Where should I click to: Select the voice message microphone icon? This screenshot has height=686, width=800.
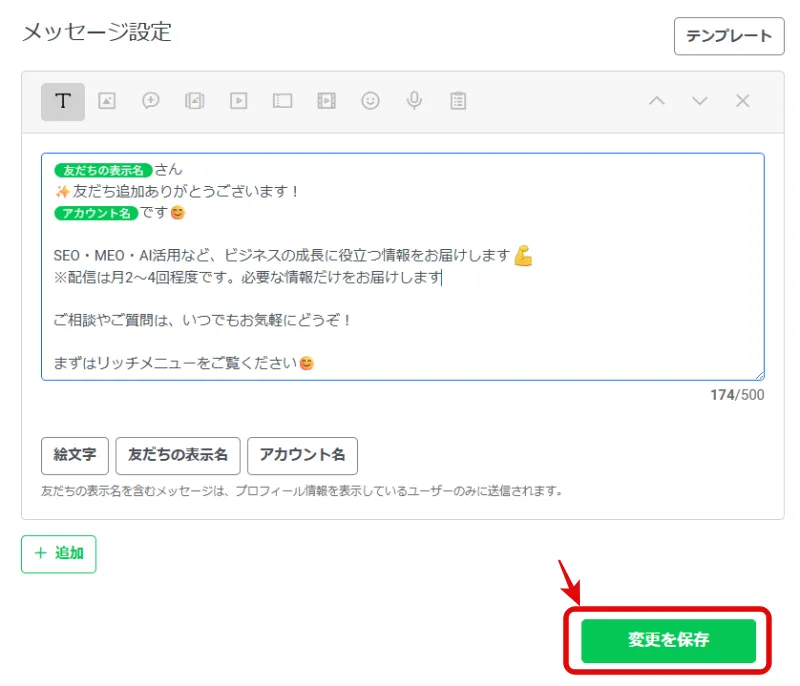(x=414, y=101)
